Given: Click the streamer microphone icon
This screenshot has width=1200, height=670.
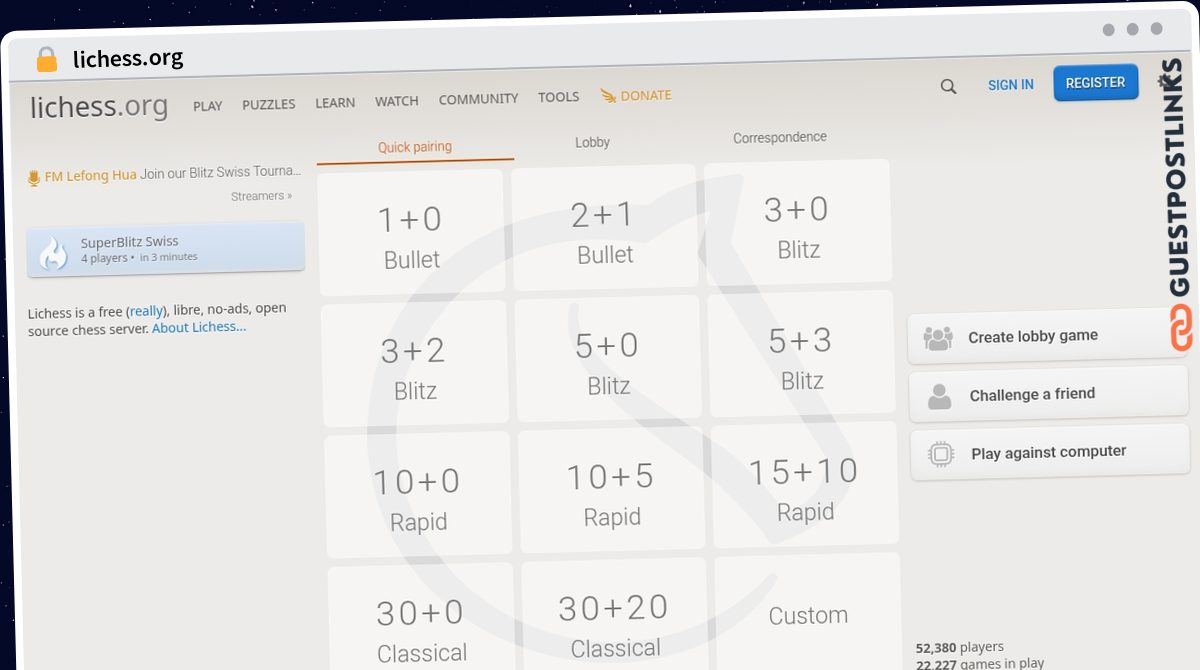Looking at the screenshot, I should click(x=34, y=178).
